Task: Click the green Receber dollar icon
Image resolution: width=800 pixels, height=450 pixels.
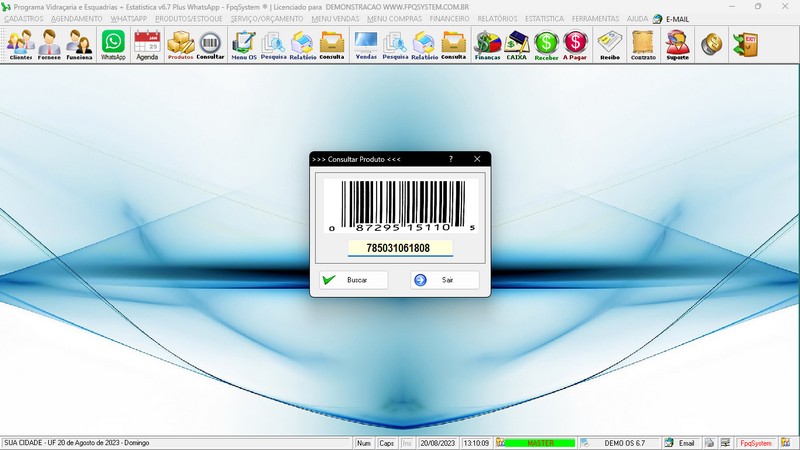Action: coord(546,45)
